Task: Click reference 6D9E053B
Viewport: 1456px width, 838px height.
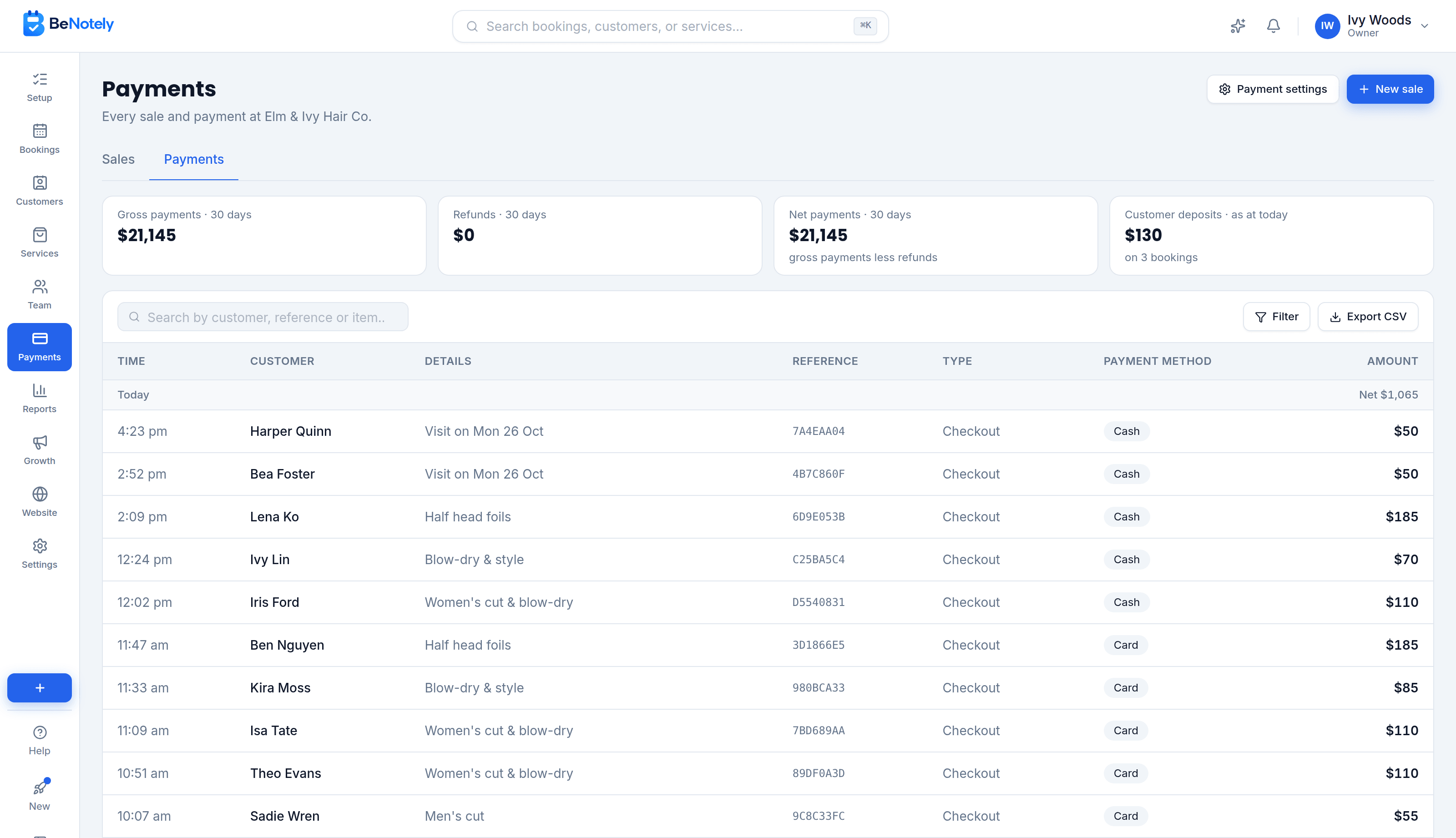Action: coord(818,517)
